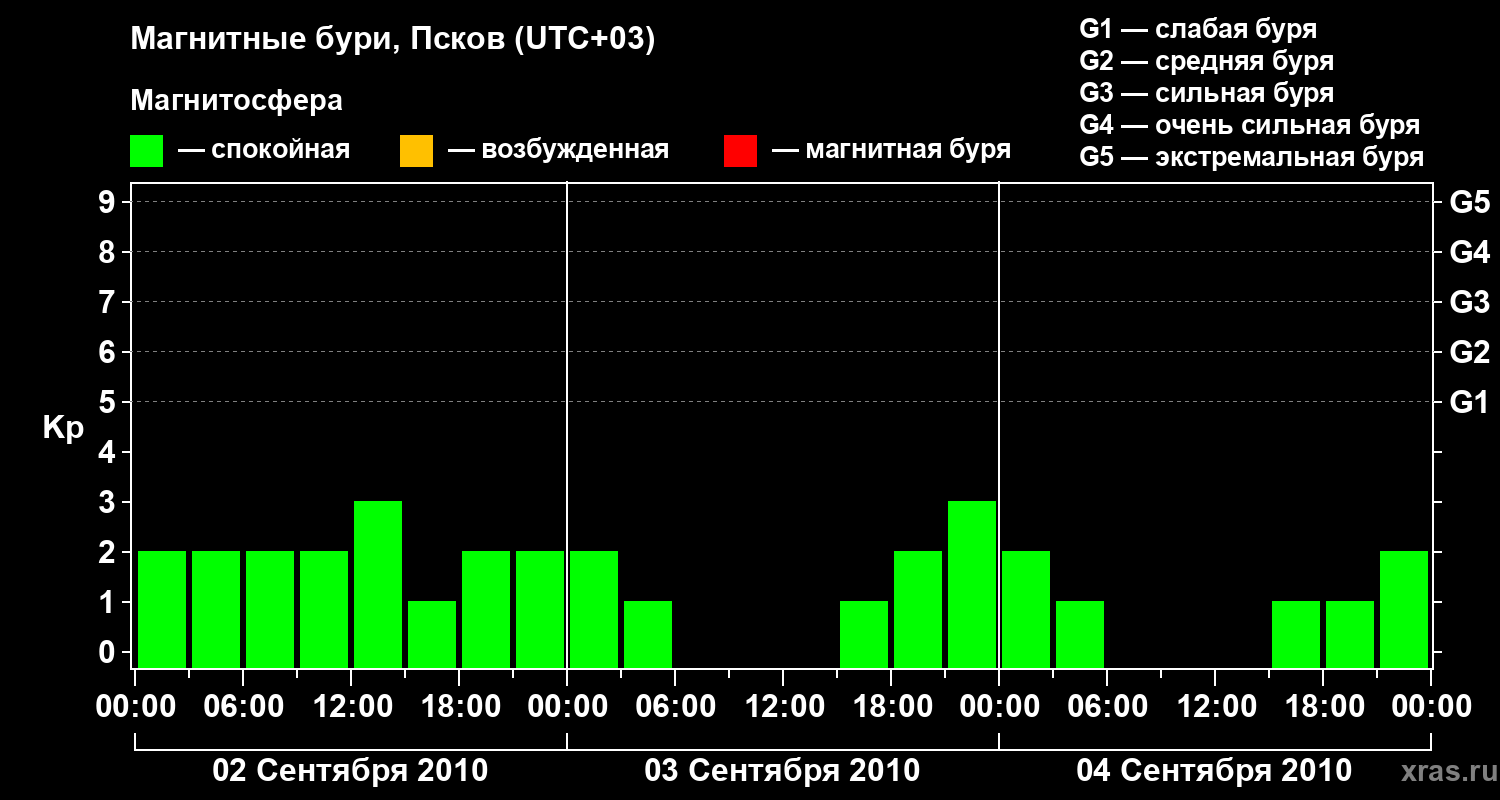Click the '— магнитная буря' legend label

891,151
